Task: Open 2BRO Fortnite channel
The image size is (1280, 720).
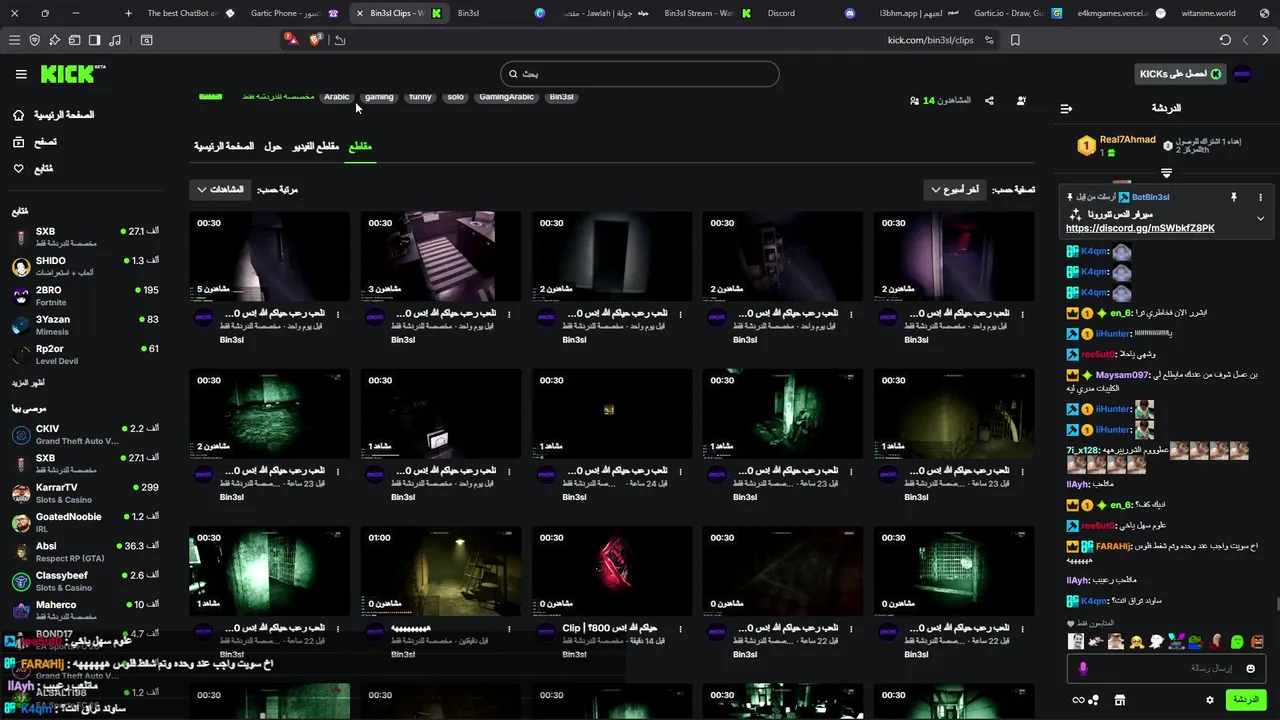Action: tap(85, 296)
